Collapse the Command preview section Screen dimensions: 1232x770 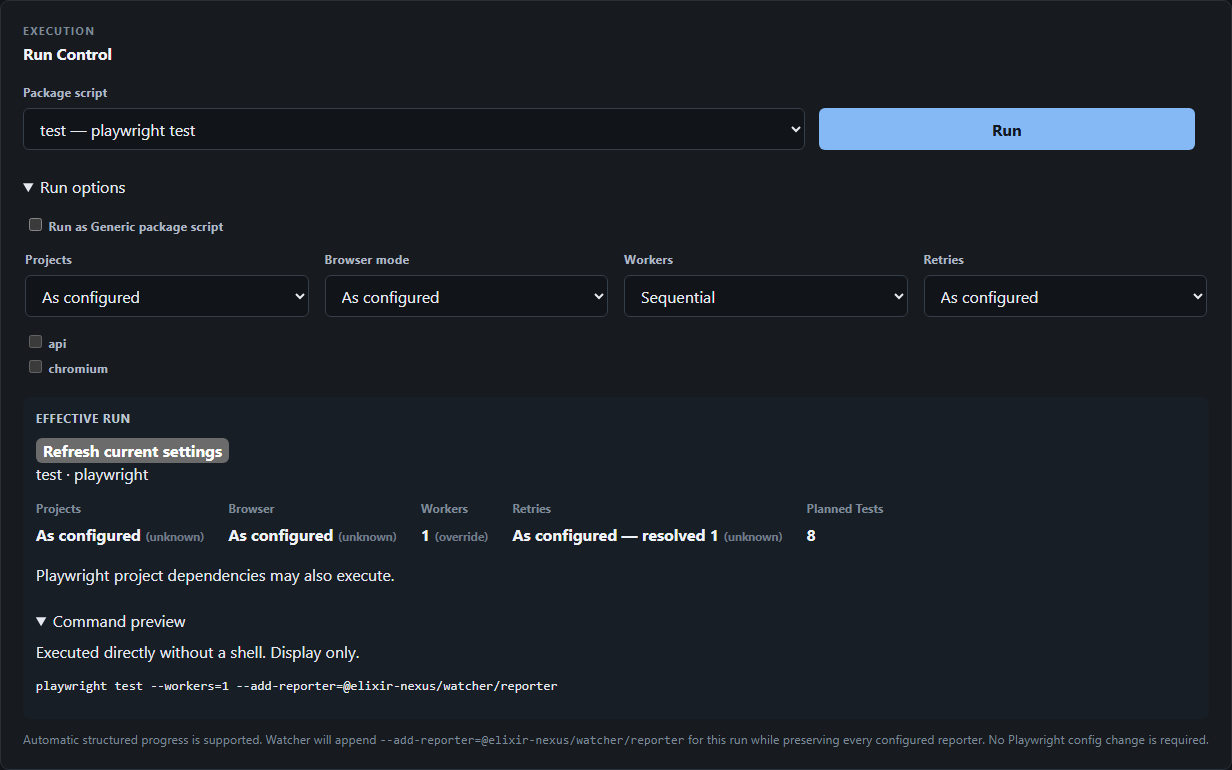point(111,622)
